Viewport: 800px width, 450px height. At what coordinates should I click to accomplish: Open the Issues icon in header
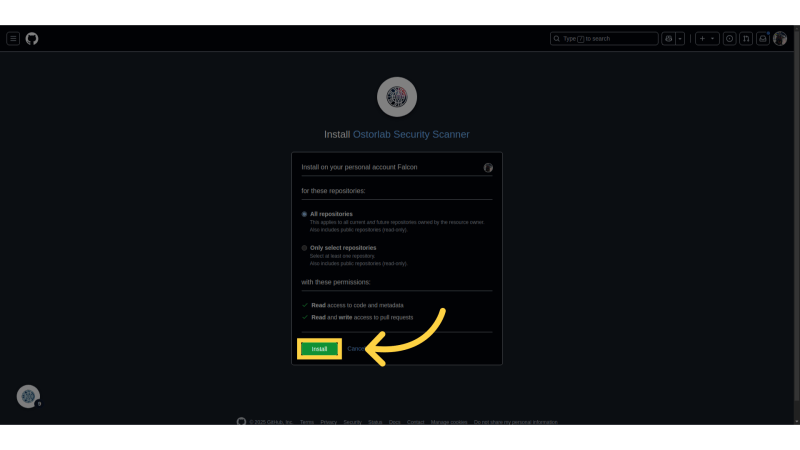coord(730,39)
